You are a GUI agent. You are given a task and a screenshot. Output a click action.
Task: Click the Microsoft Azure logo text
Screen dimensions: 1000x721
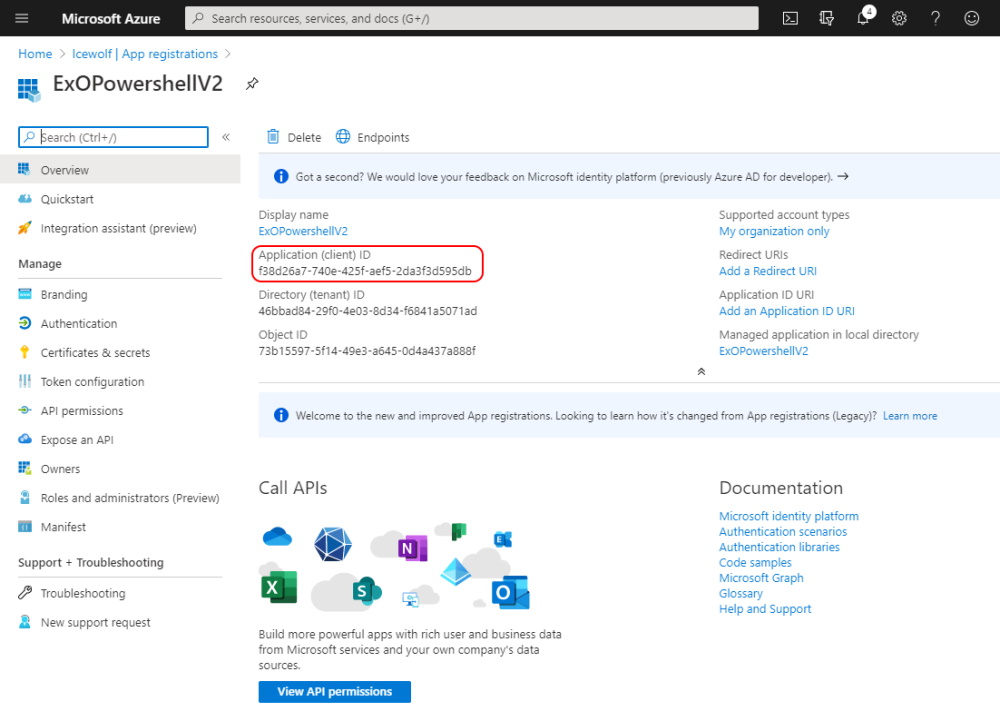pyautogui.click(x=111, y=18)
